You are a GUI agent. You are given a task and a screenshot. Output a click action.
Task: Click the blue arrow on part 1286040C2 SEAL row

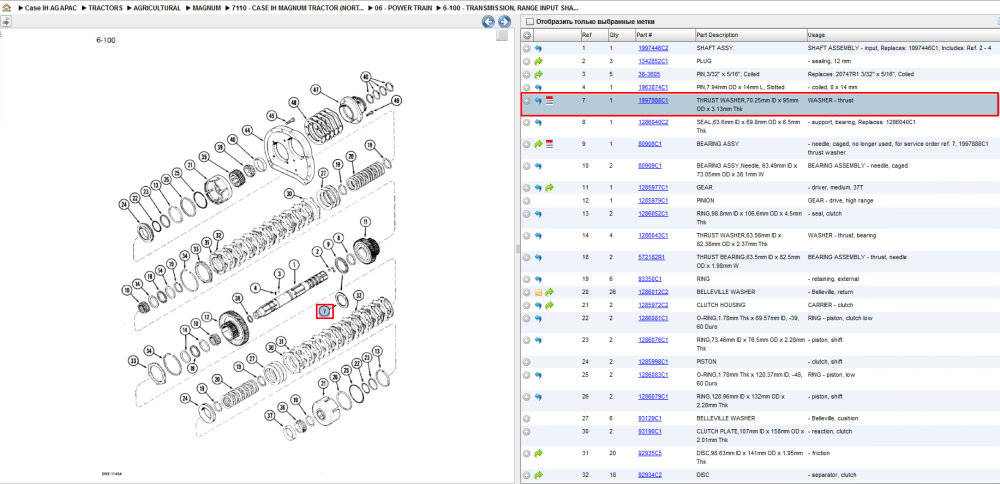point(538,122)
